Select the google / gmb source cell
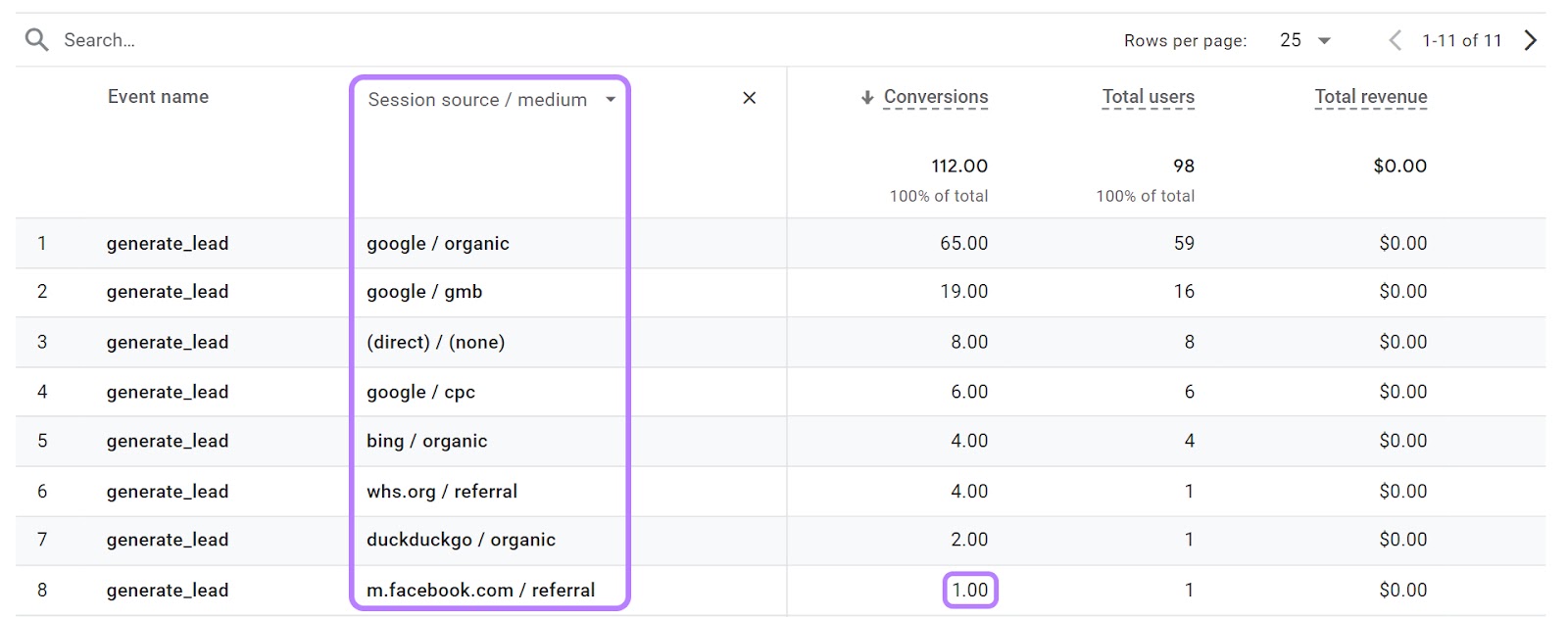The height and width of the screenshot is (617, 1568). [424, 292]
